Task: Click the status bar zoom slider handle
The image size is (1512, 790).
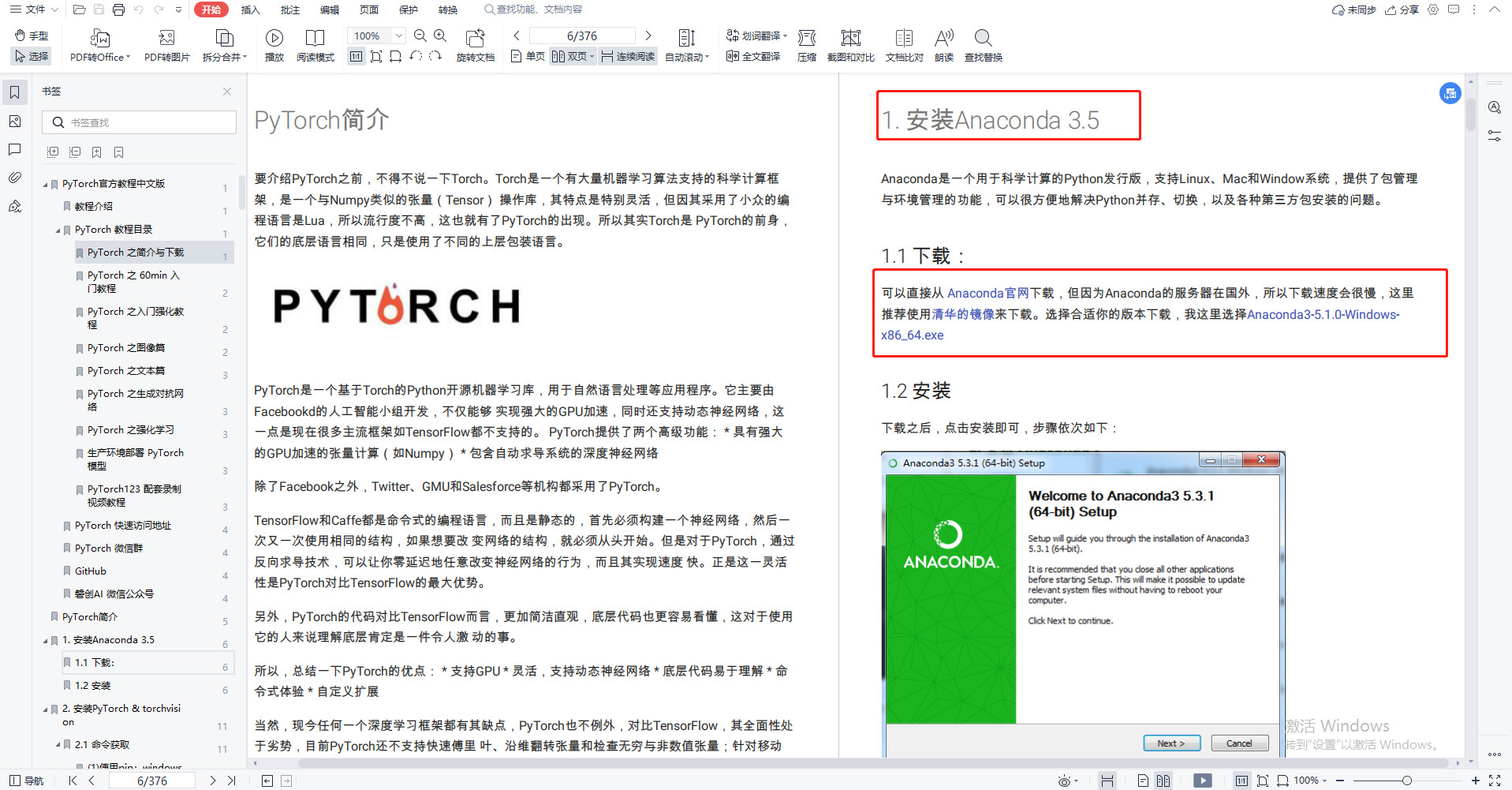Action: pyautogui.click(x=1406, y=781)
